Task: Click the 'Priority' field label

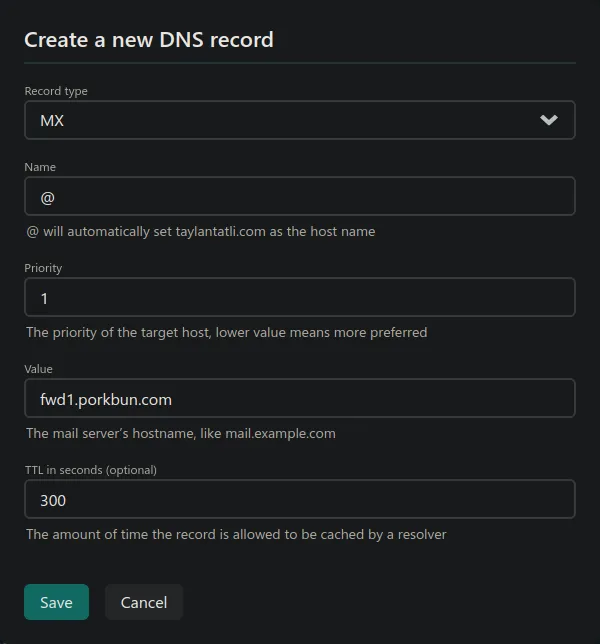Action: (43, 268)
